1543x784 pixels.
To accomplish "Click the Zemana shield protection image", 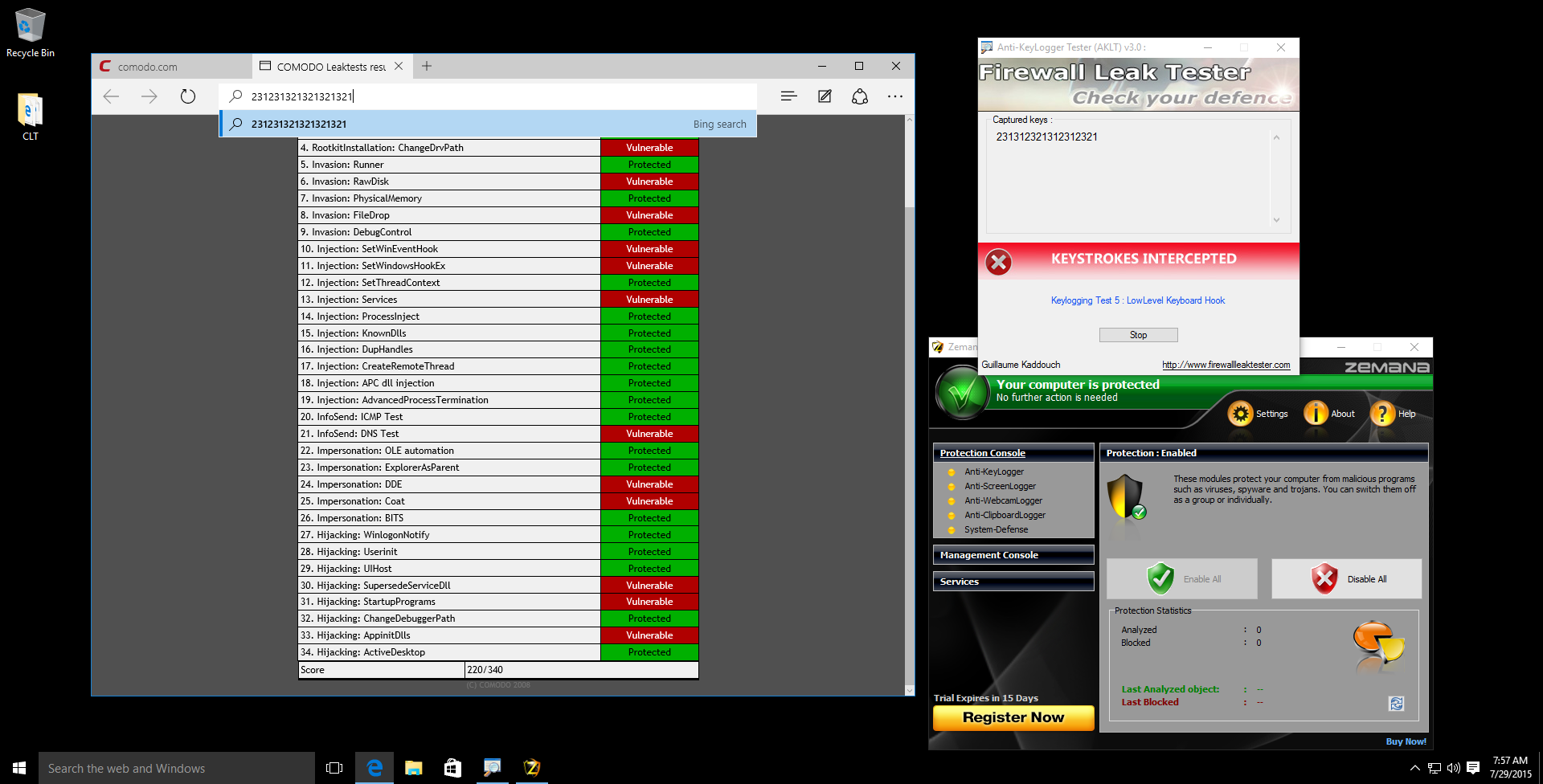I will tap(1126, 496).
